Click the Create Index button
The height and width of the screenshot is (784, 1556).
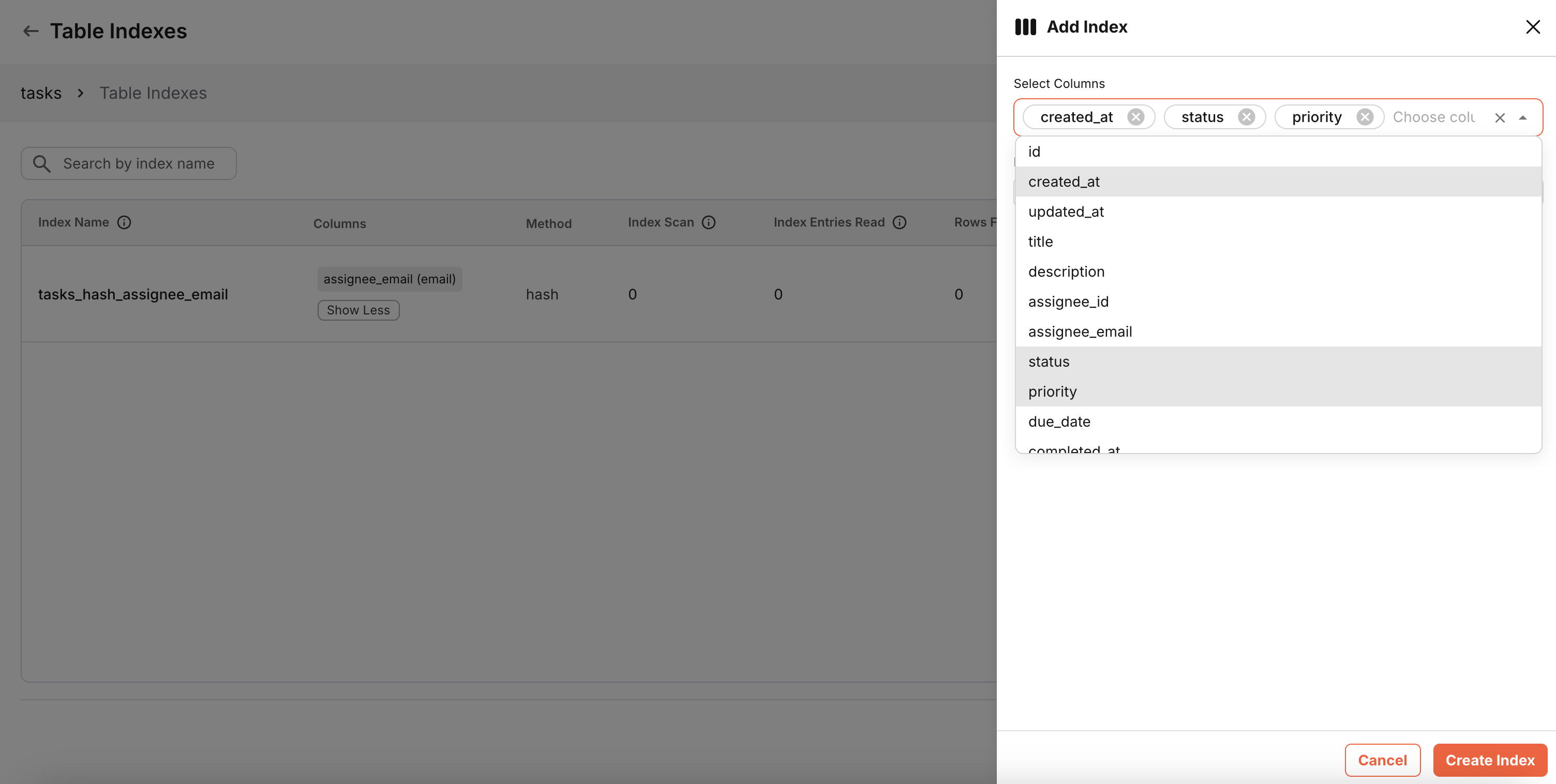[1490, 760]
